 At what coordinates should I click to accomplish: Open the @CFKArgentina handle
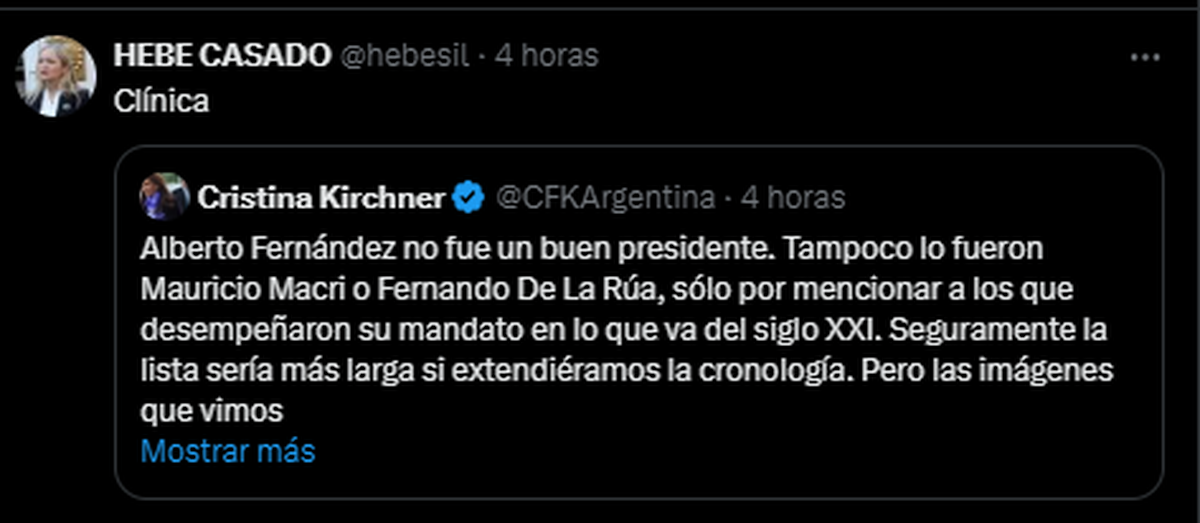[606, 198]
